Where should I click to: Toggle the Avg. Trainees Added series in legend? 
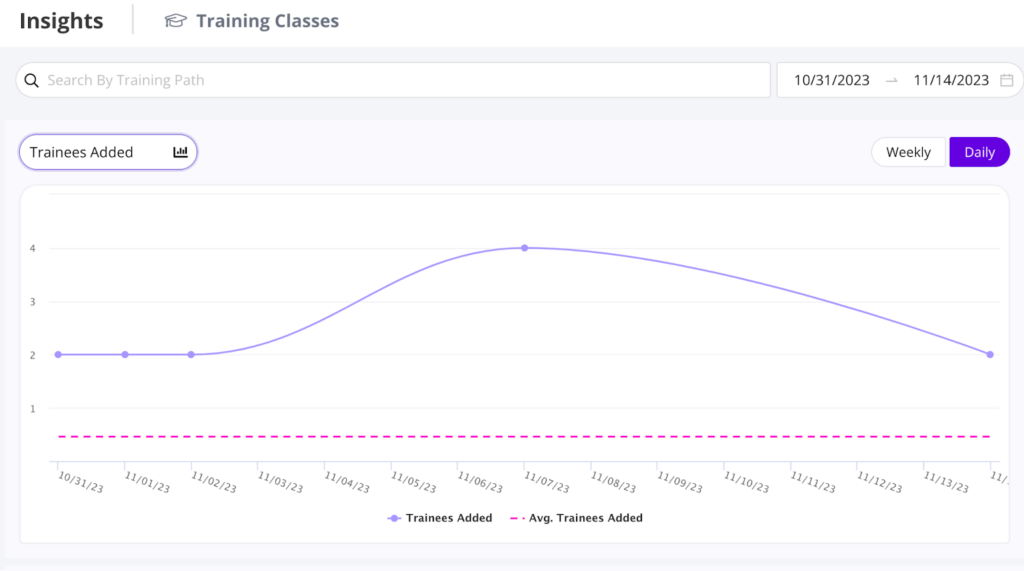click(585, 518)
